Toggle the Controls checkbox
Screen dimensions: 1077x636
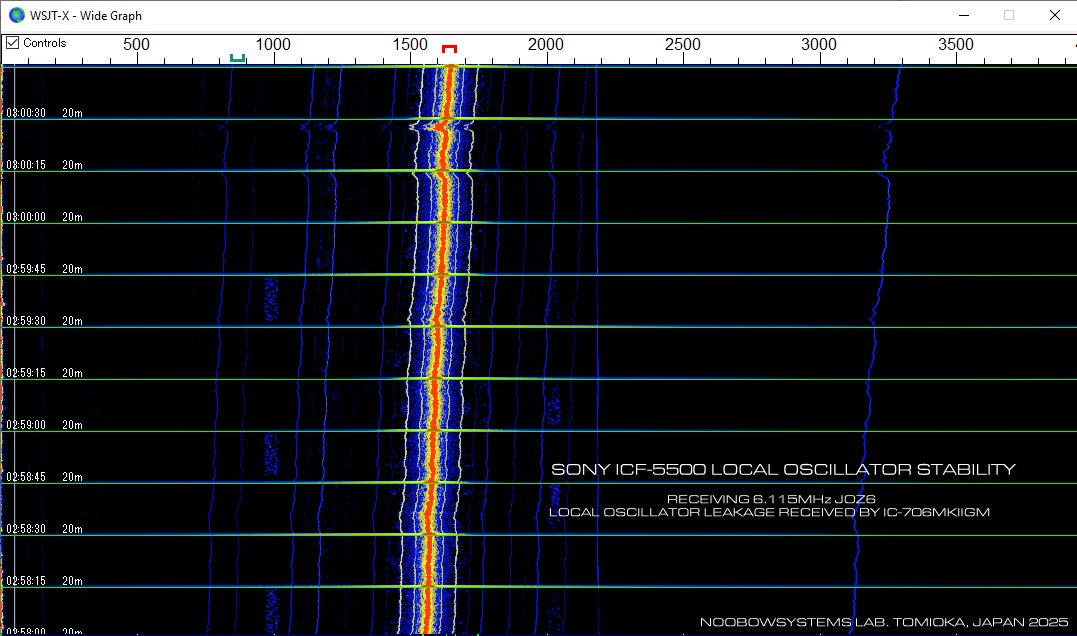[12, 43]
